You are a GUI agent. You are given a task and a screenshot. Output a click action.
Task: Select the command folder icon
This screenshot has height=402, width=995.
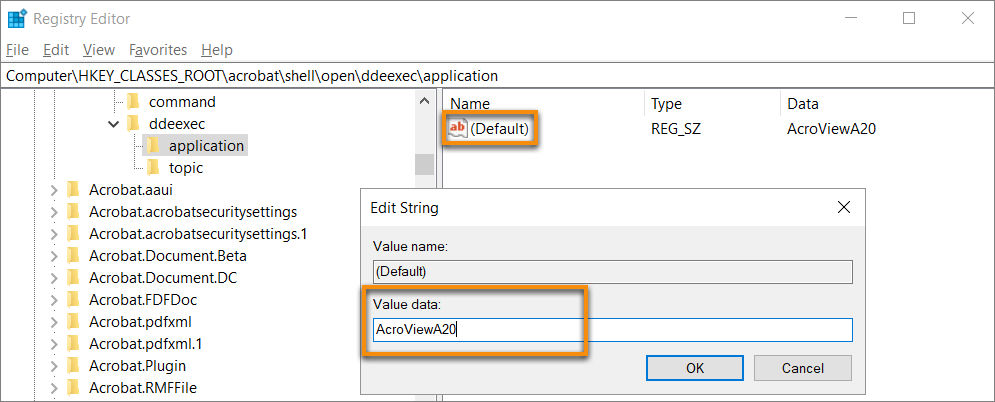[x=133, y=102]
